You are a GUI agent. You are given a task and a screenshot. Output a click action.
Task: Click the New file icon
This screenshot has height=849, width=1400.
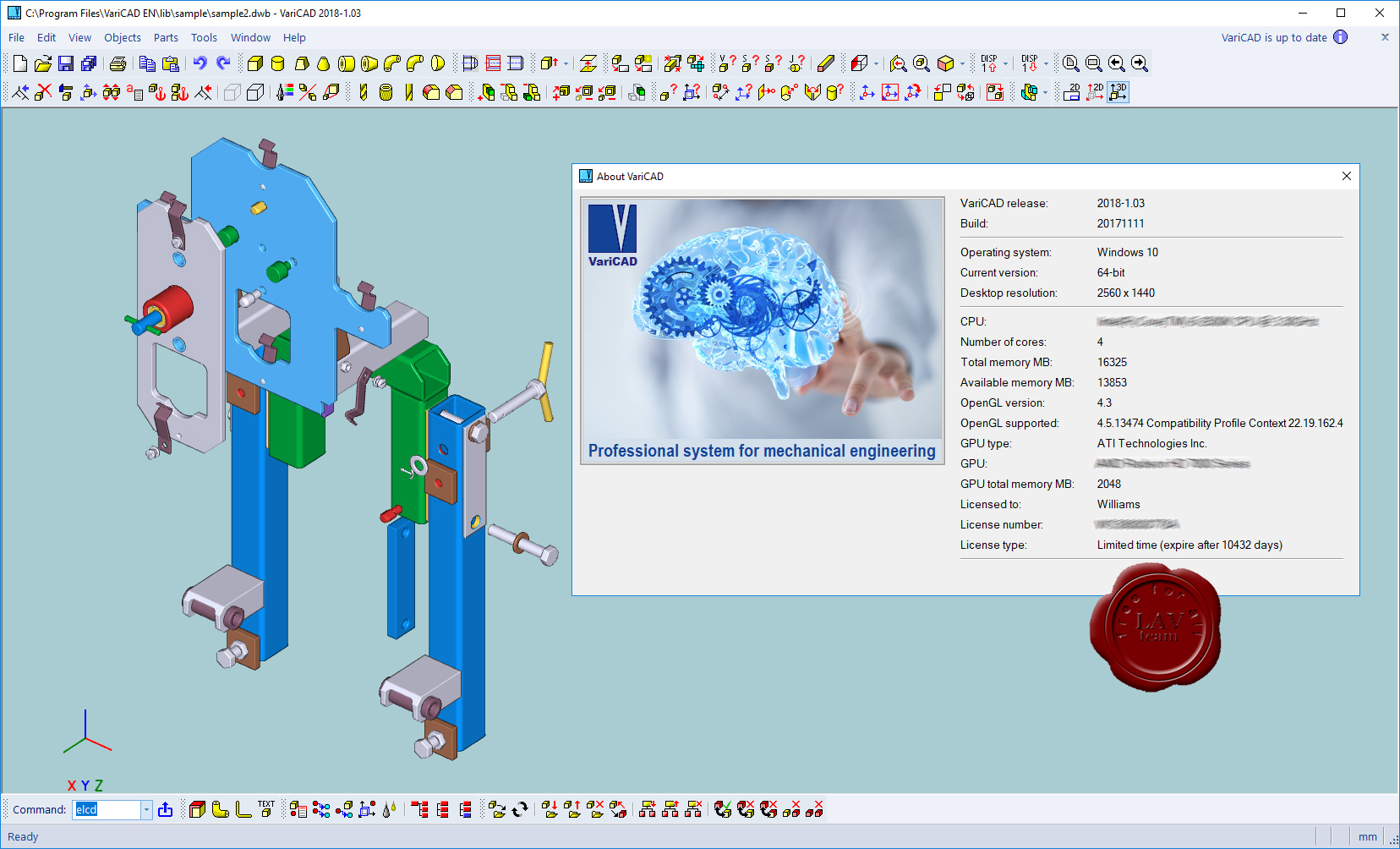tap(20, 63)
